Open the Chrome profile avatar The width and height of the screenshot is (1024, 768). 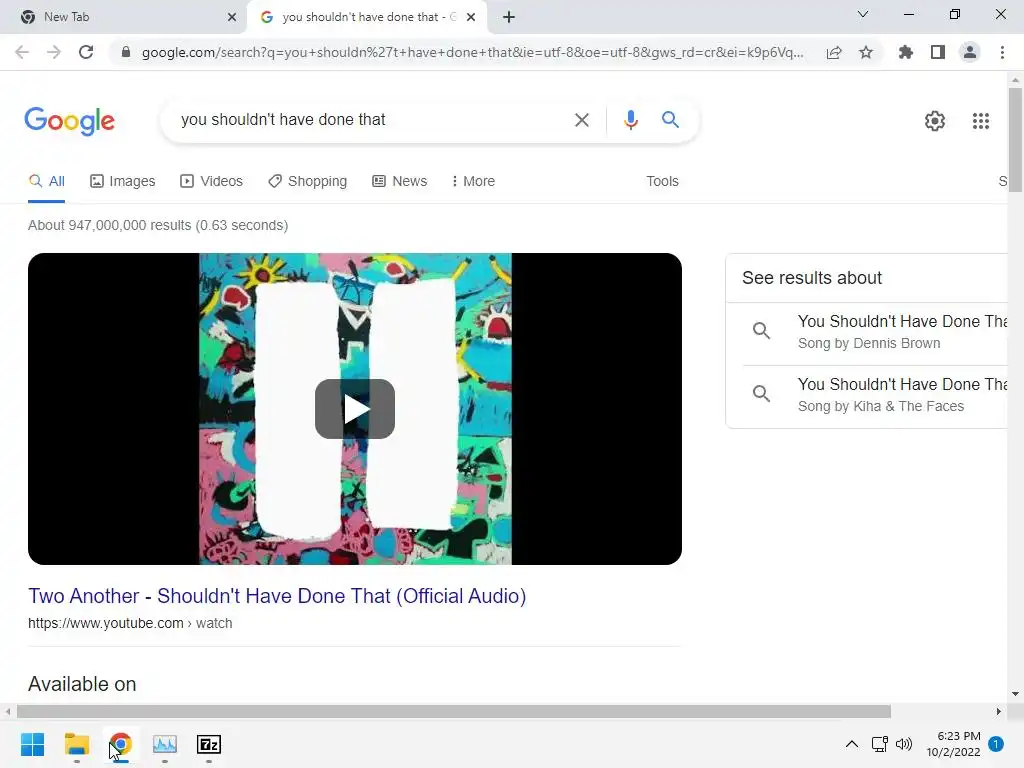[x=970, y=52]
